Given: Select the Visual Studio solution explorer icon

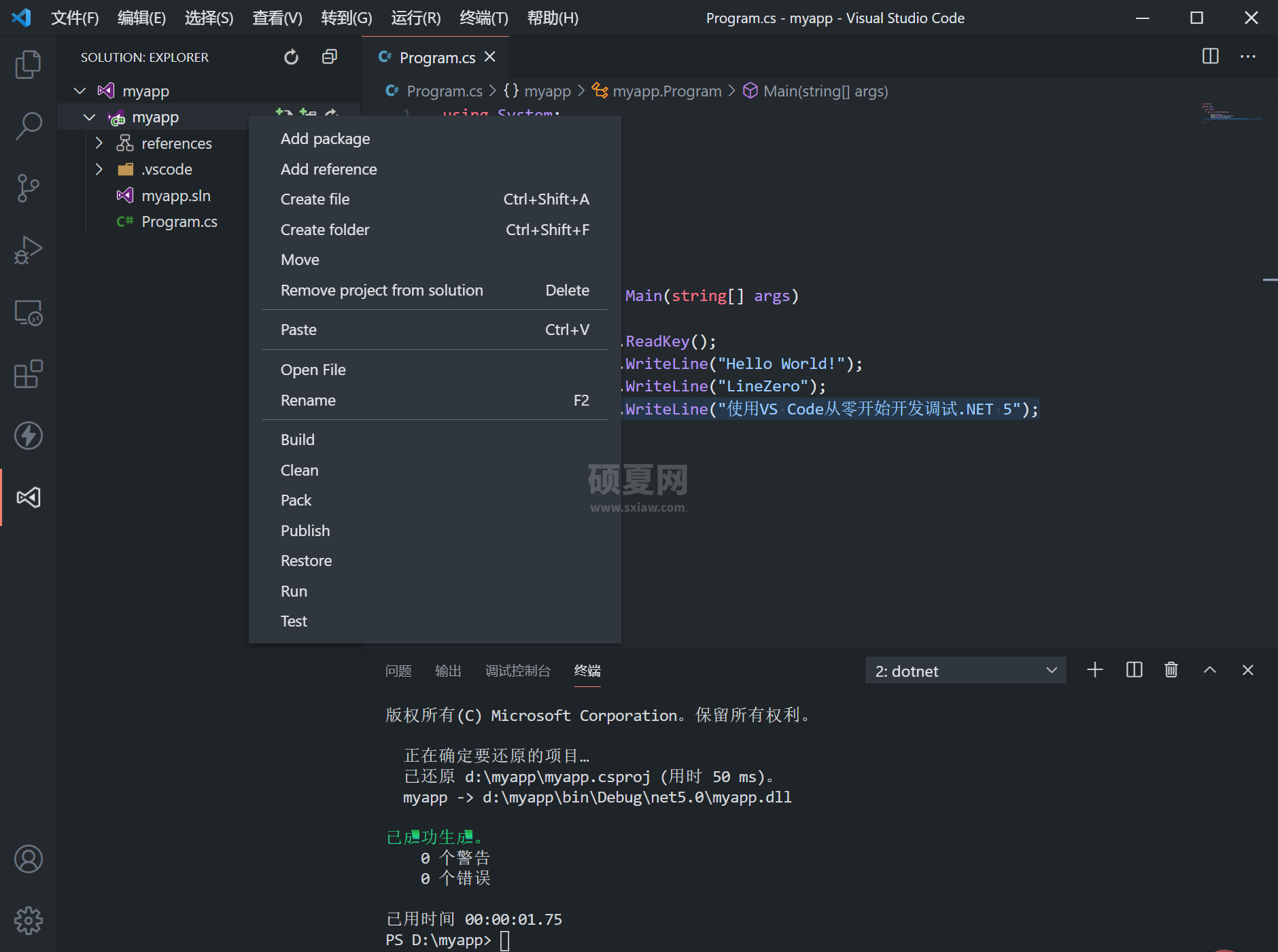Looking at the screenshot, I should click(x=28, y=497).
